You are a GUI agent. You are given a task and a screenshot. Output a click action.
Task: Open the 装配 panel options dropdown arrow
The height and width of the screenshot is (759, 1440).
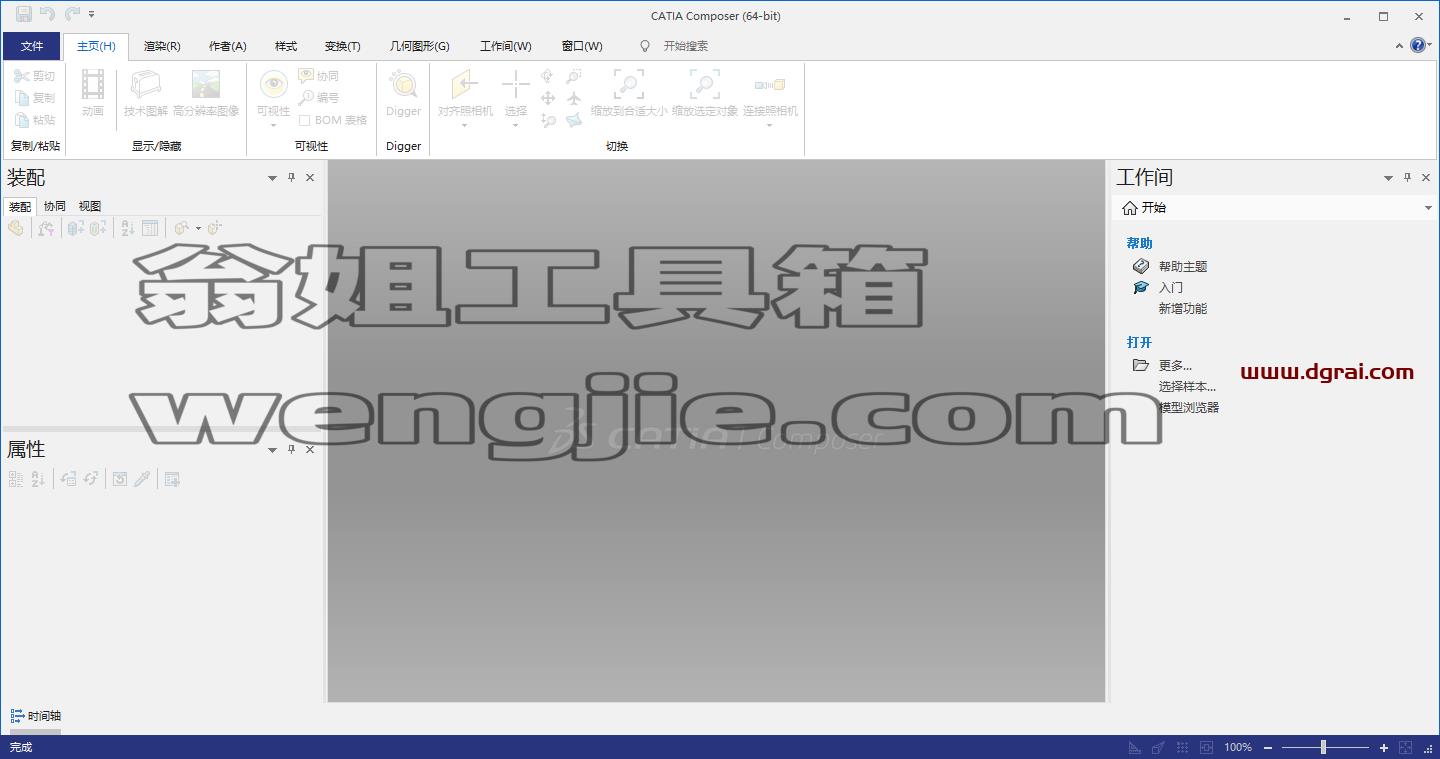[272, 178]
